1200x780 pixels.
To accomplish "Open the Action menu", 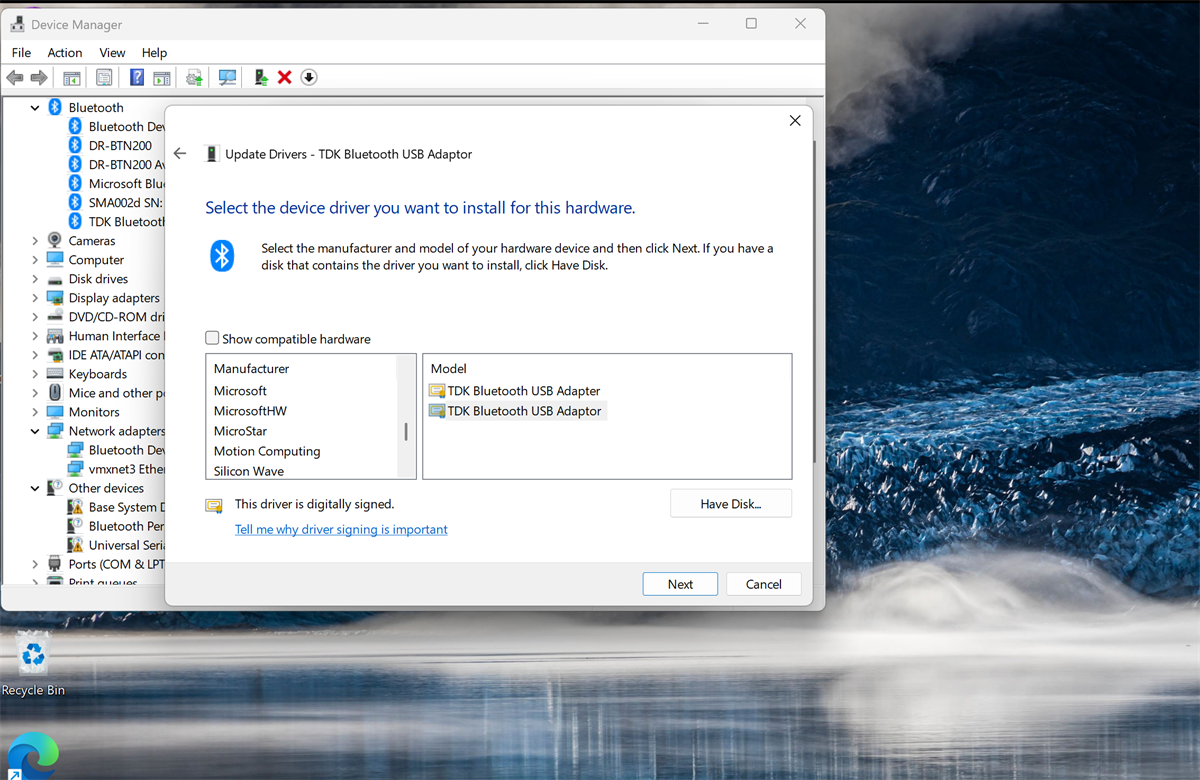I will [65, 53].
